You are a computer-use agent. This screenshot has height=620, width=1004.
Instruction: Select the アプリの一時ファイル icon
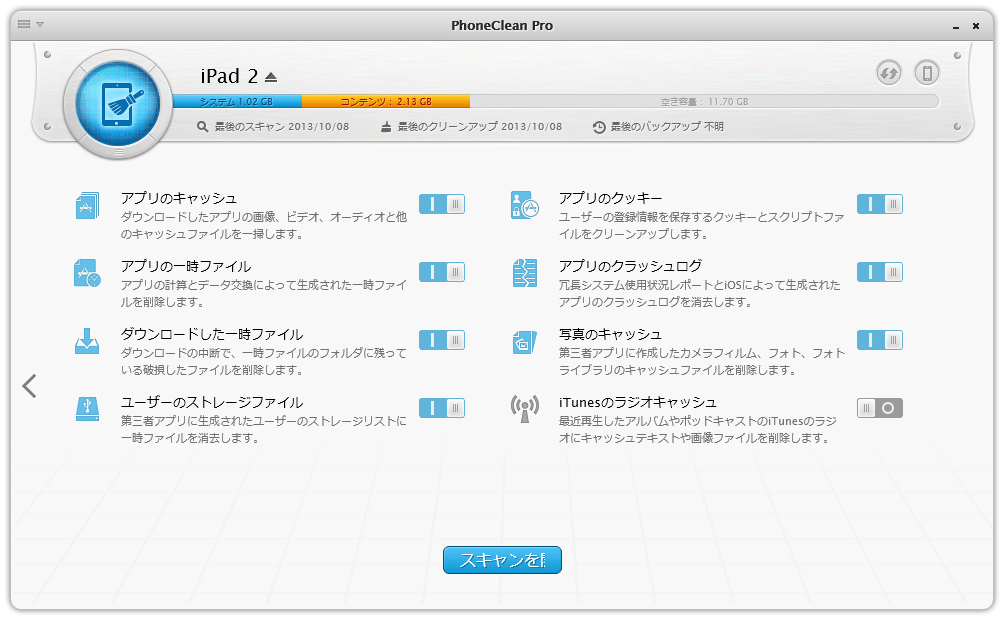(87, 274)
